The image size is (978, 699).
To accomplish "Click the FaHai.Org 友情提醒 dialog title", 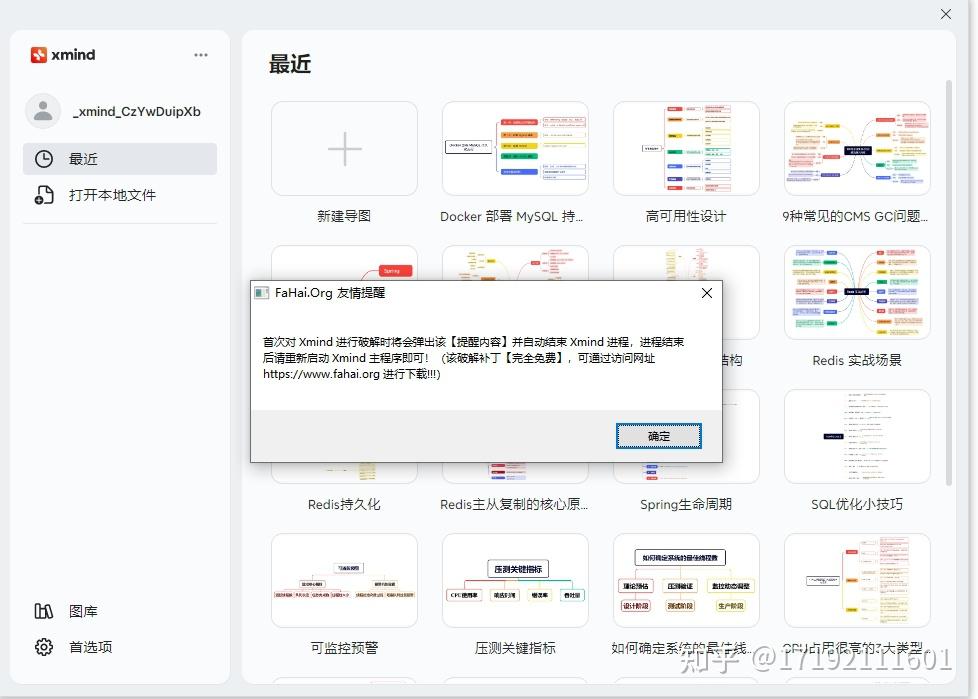I will [x=330, y=293].
